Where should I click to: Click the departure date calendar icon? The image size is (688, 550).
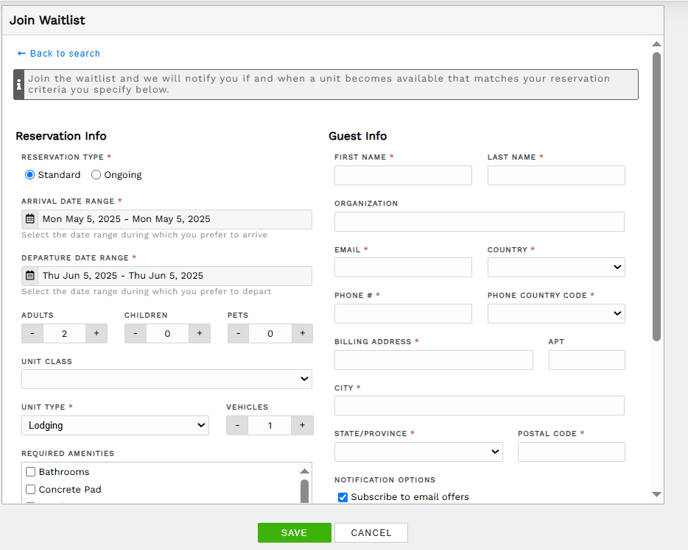(30, 275)
